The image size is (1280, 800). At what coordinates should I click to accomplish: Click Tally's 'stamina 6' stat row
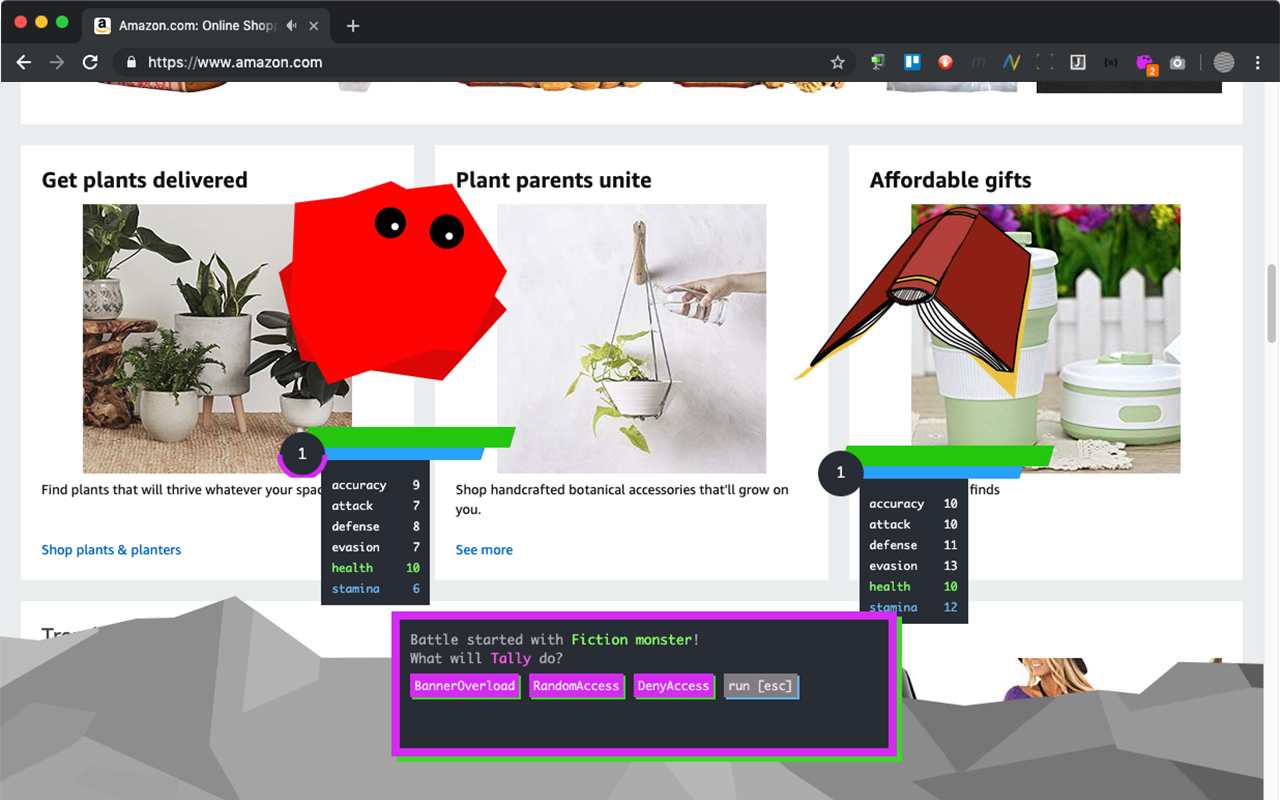[x=375, y=589]
